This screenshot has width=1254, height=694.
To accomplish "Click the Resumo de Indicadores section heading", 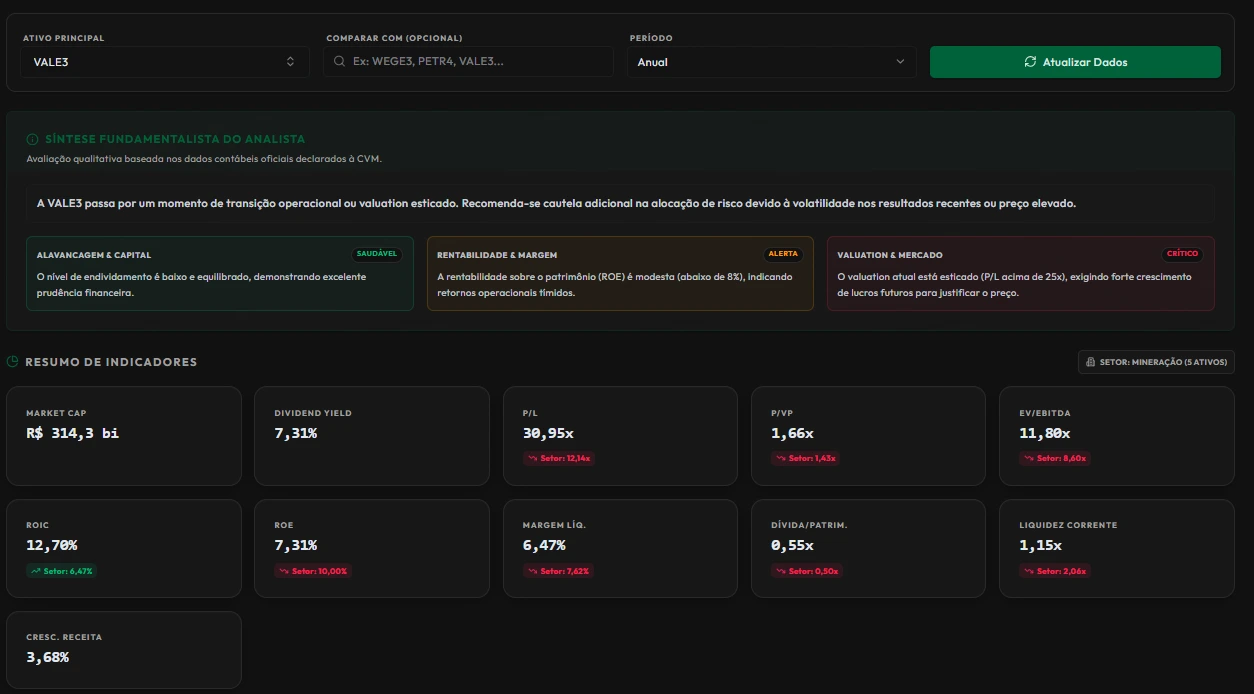I will point(111,362).
